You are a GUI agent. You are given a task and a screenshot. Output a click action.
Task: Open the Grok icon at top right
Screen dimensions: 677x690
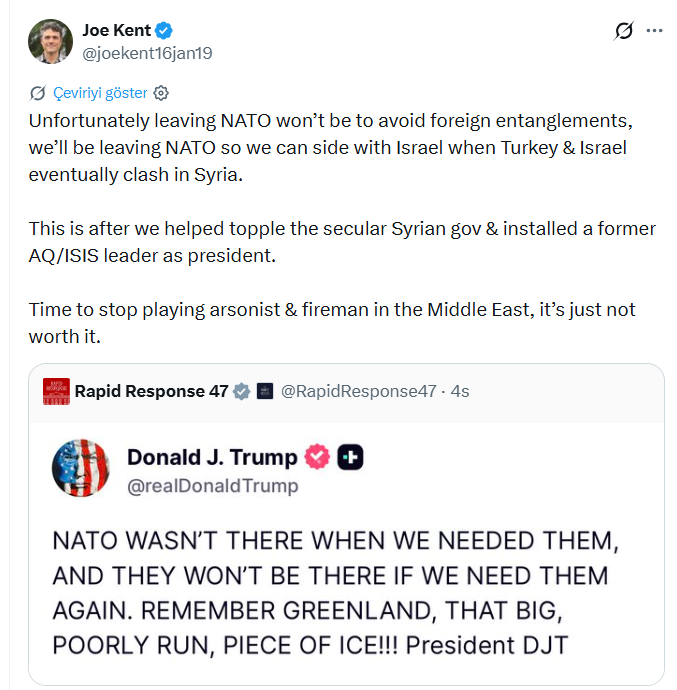click(x=624, y=31)
